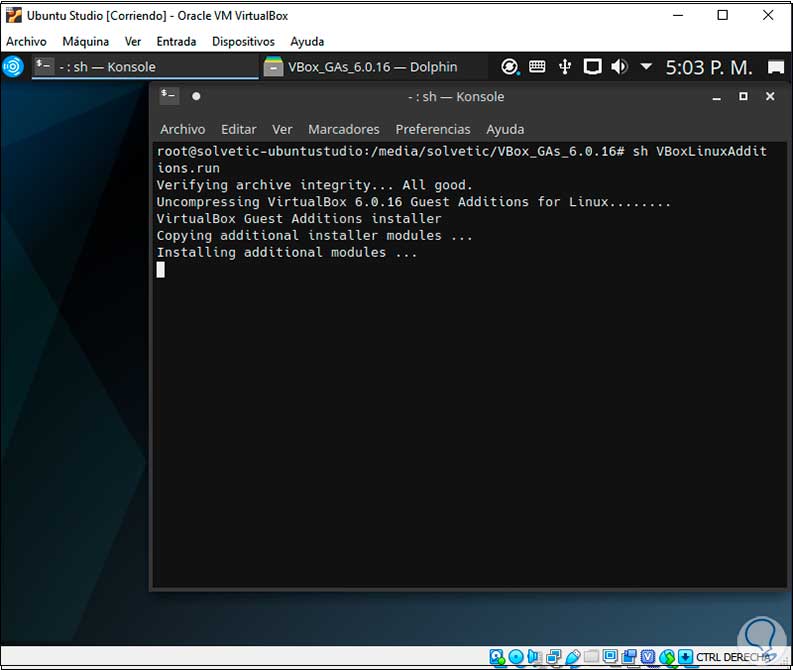The height and width of the screenshot is (670, 793).
Task: Open the USB device notifier tray icon
Action: pyautogui.click(x=565, y=67)
